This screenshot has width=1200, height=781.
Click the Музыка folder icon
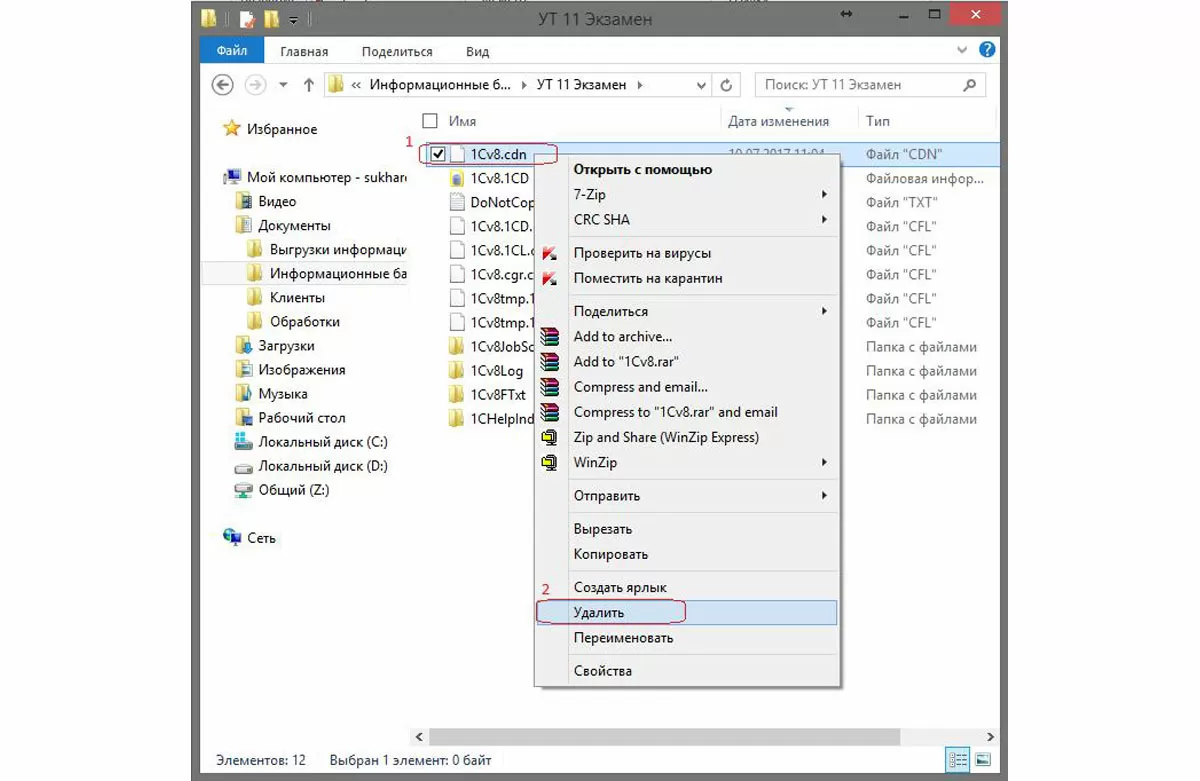[x=243, y=393]
